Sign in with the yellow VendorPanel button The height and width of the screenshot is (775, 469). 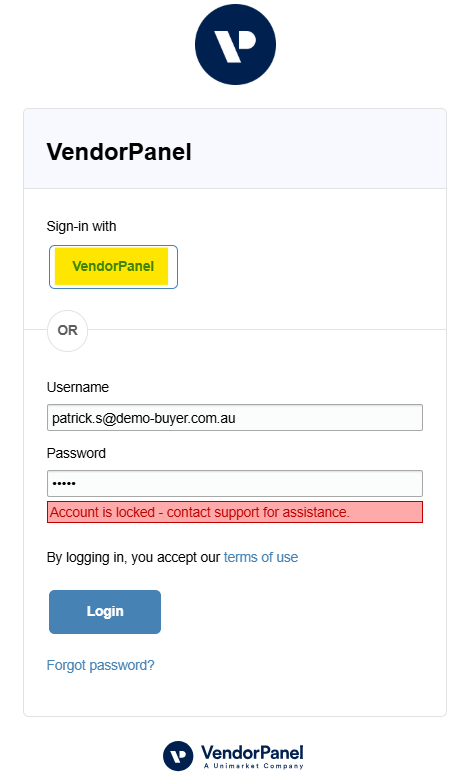112,266
